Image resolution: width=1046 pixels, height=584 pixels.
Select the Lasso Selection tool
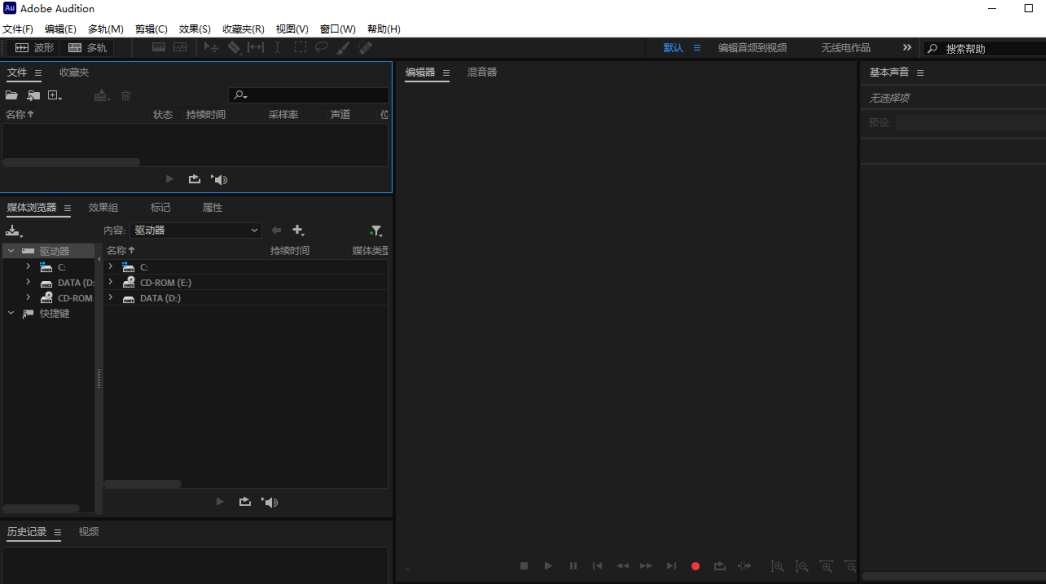(x=322, y=47)
